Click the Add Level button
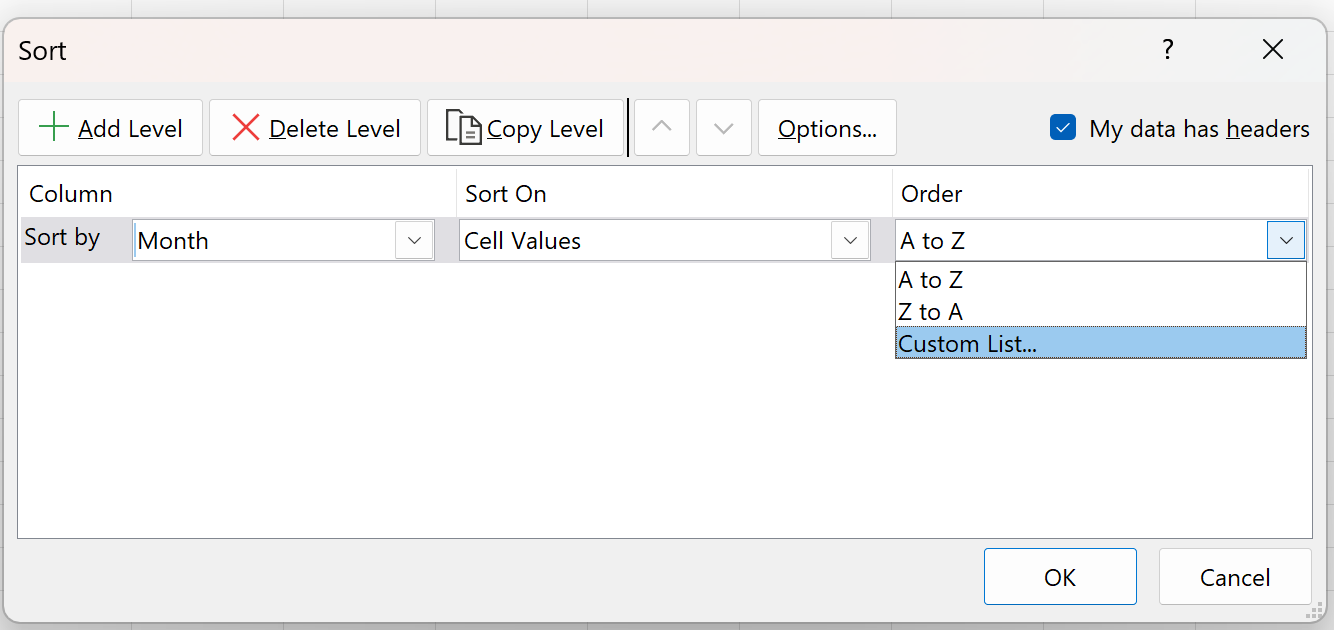The image size is (1334, 630). [x=110, y=128]
